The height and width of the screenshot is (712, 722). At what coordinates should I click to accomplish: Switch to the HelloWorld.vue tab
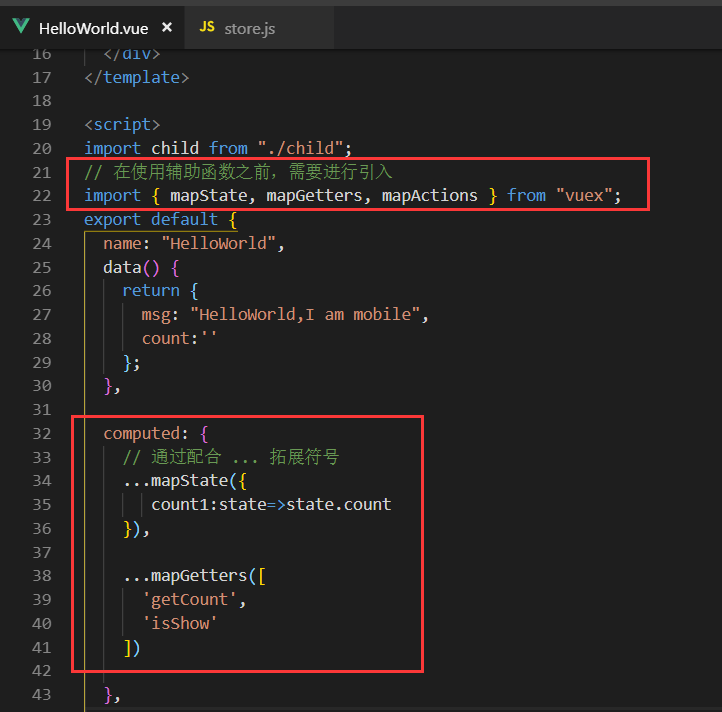[92, 28]
